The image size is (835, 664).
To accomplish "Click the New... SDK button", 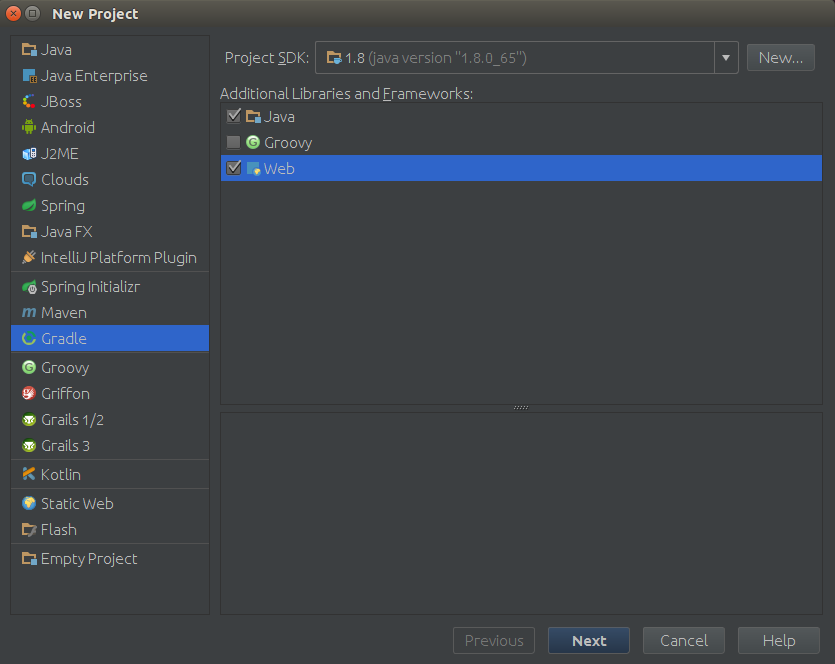I will (780, 58).
